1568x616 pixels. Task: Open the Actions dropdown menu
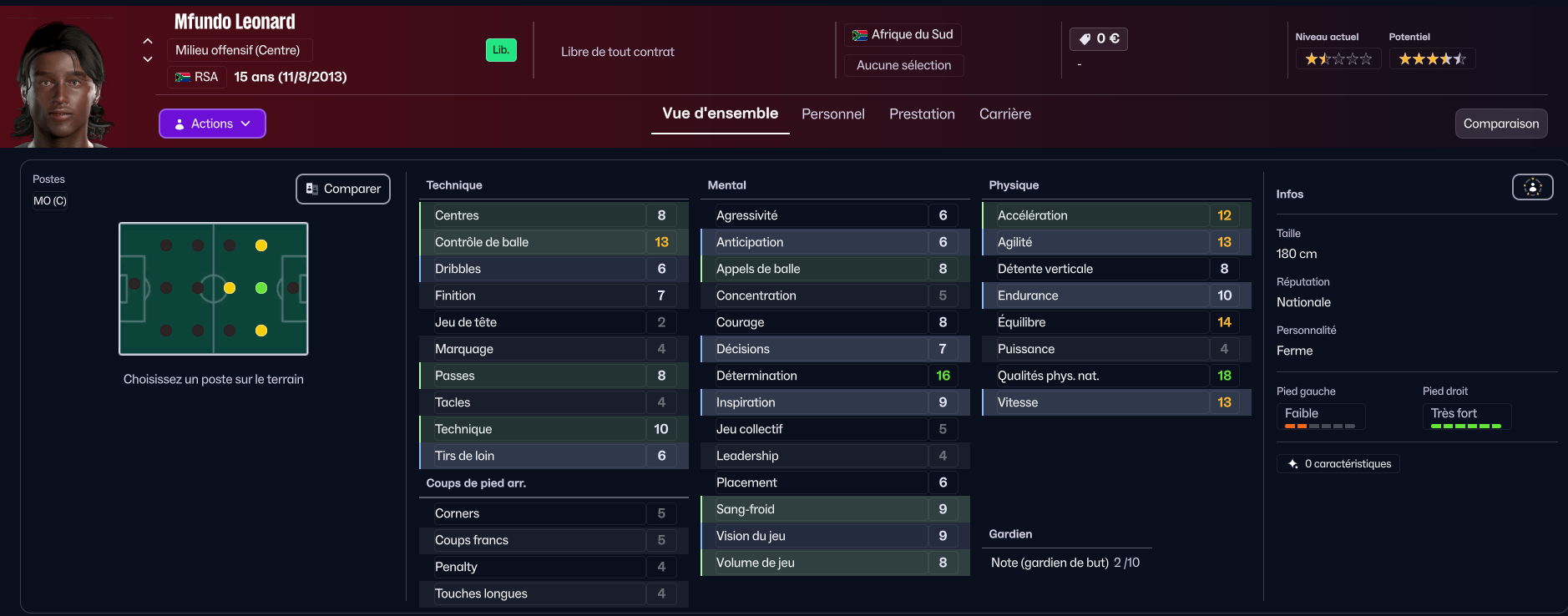pos(212,124)
